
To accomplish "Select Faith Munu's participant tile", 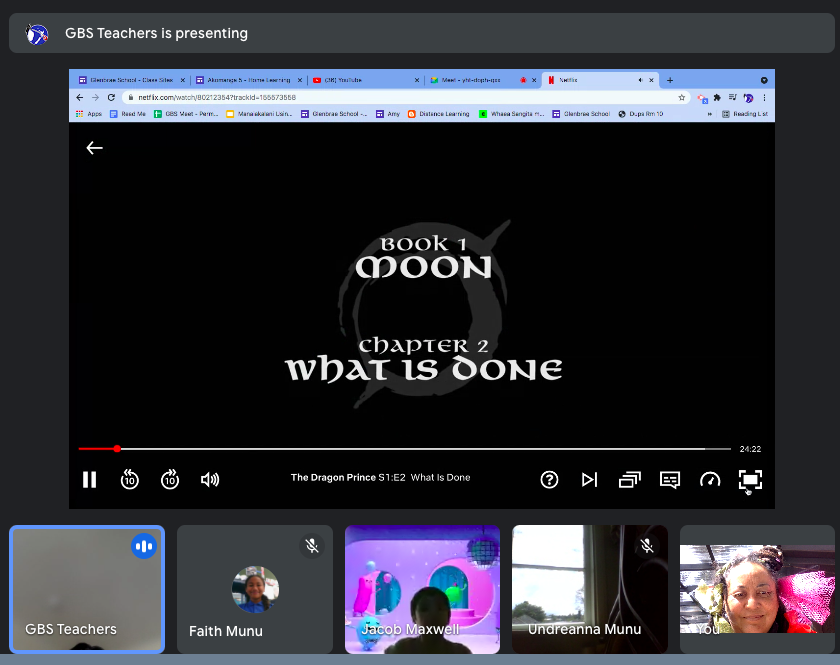I will point(255,589).
